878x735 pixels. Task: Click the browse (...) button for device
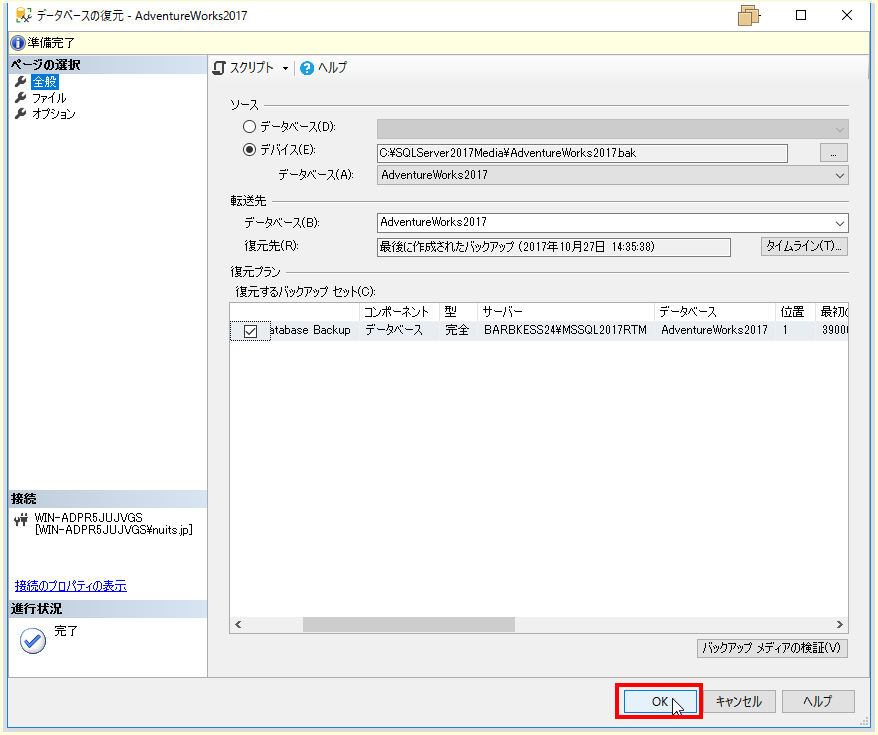coord(833,153)
